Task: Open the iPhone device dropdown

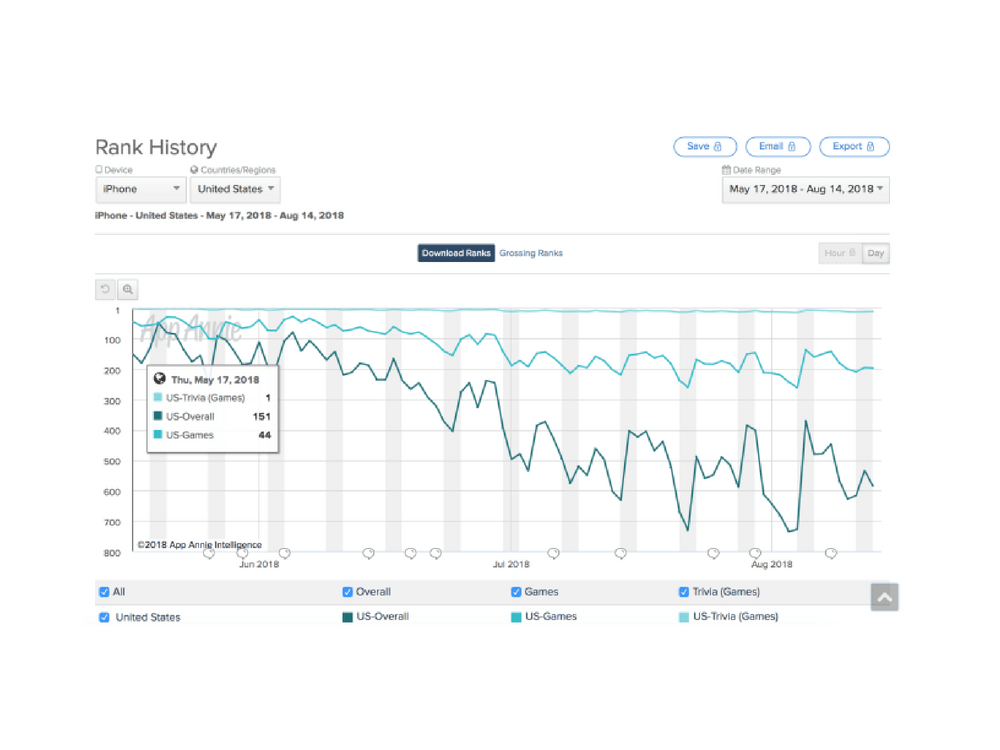Action: click(140, 189)
